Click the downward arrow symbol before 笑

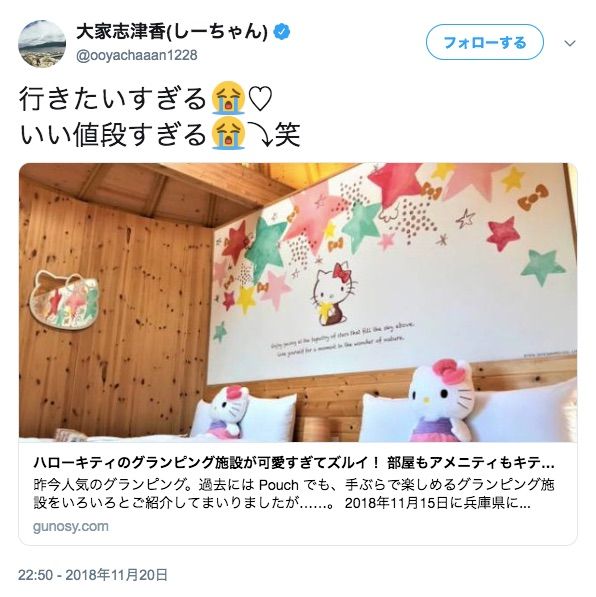click(x=260, y=134)
